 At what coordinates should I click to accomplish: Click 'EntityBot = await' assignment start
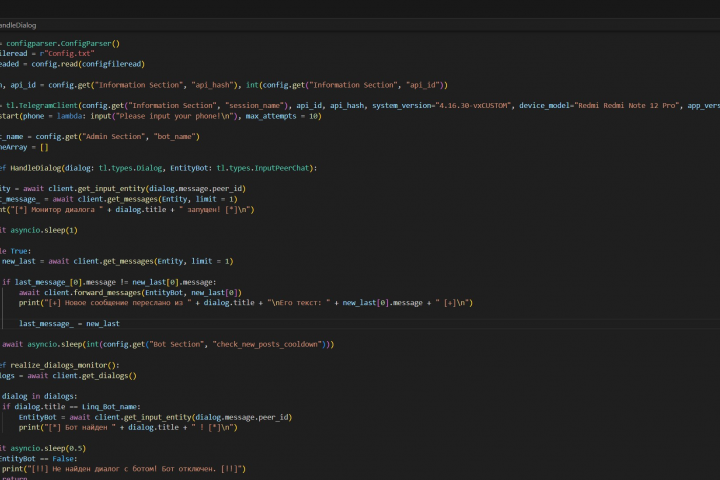click(x=55, y=417)
